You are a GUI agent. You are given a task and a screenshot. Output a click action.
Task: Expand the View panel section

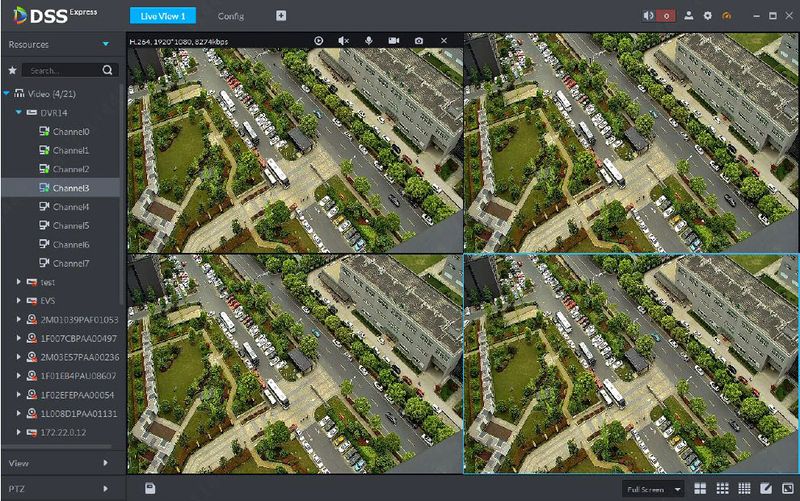pyautogui.click(x=105, y=463)
